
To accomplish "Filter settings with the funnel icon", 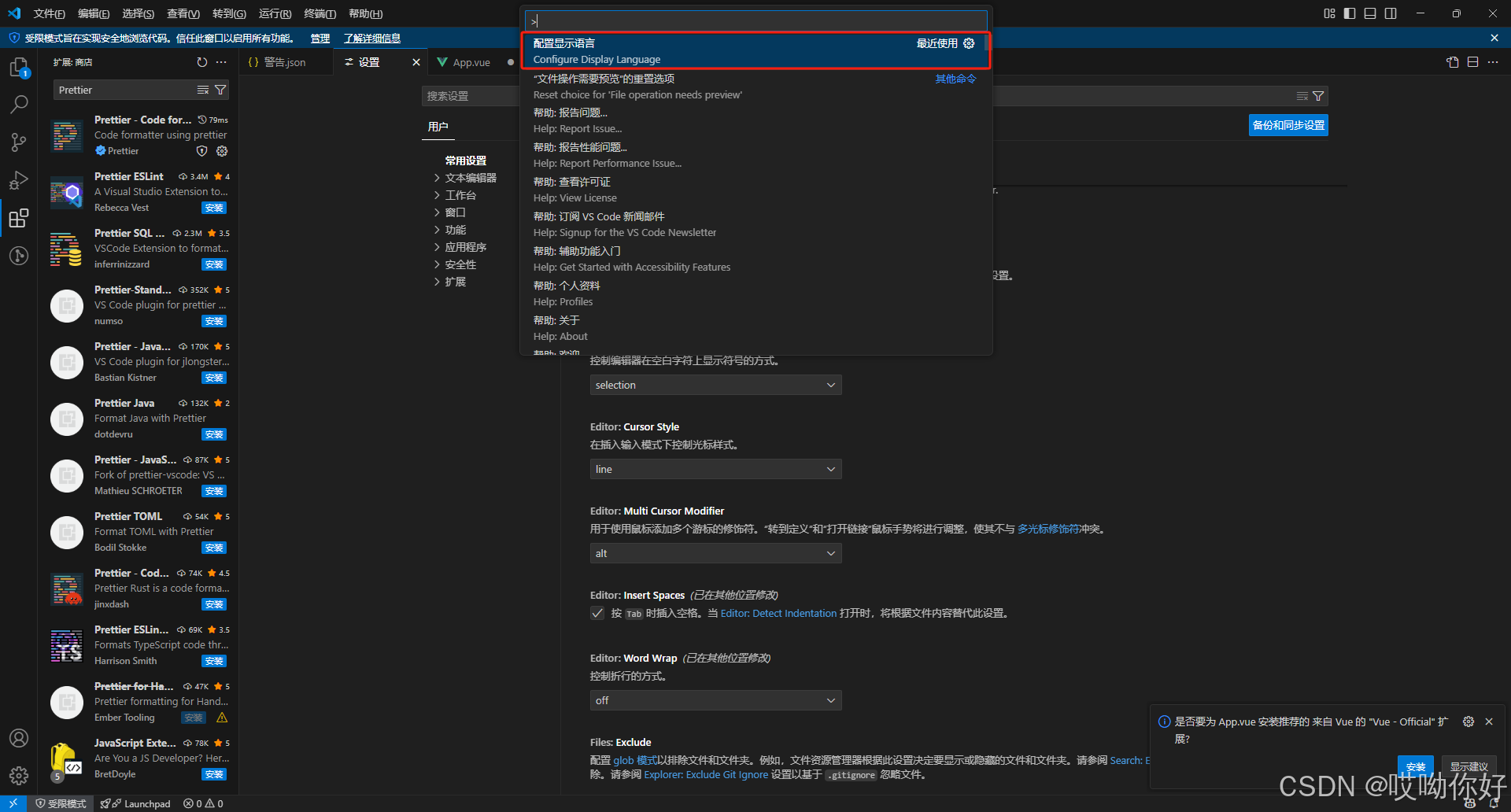I will coord(1318,96).
